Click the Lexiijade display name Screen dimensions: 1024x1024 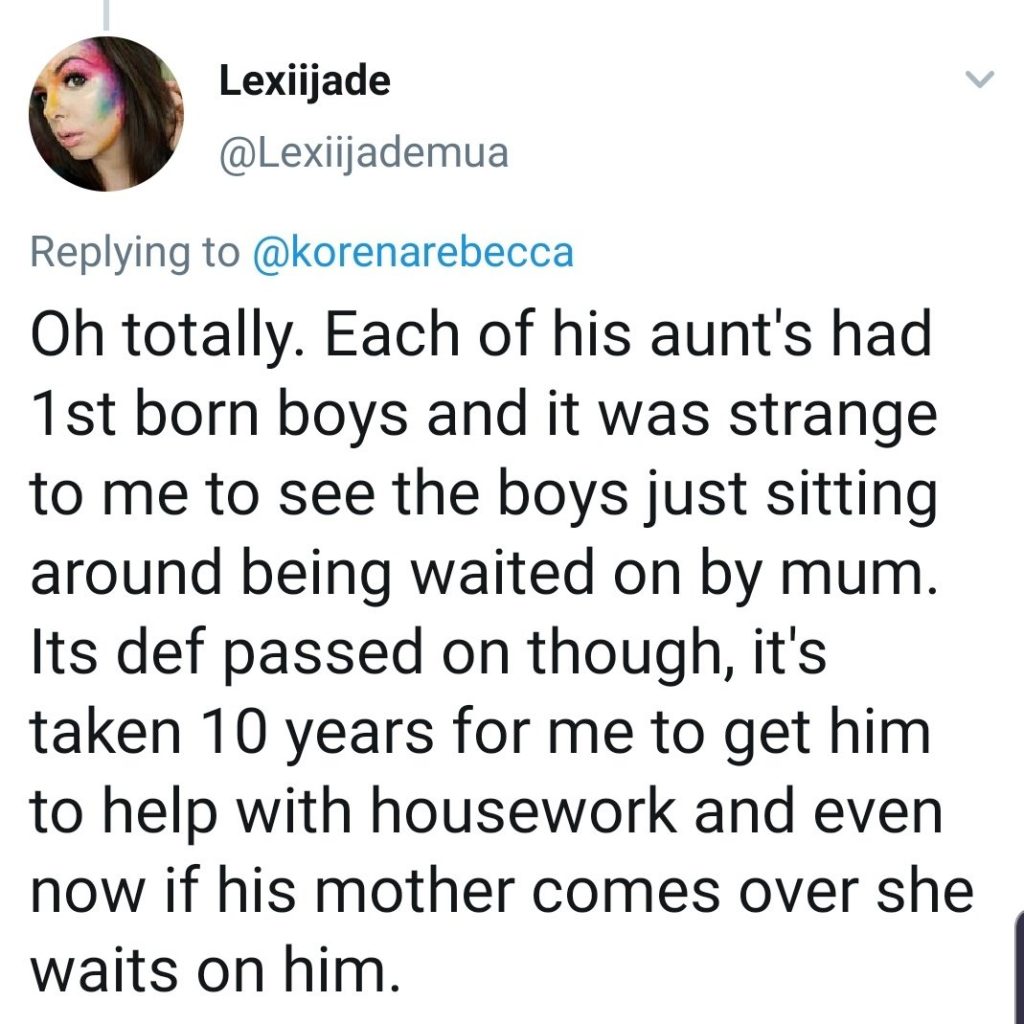304,83
